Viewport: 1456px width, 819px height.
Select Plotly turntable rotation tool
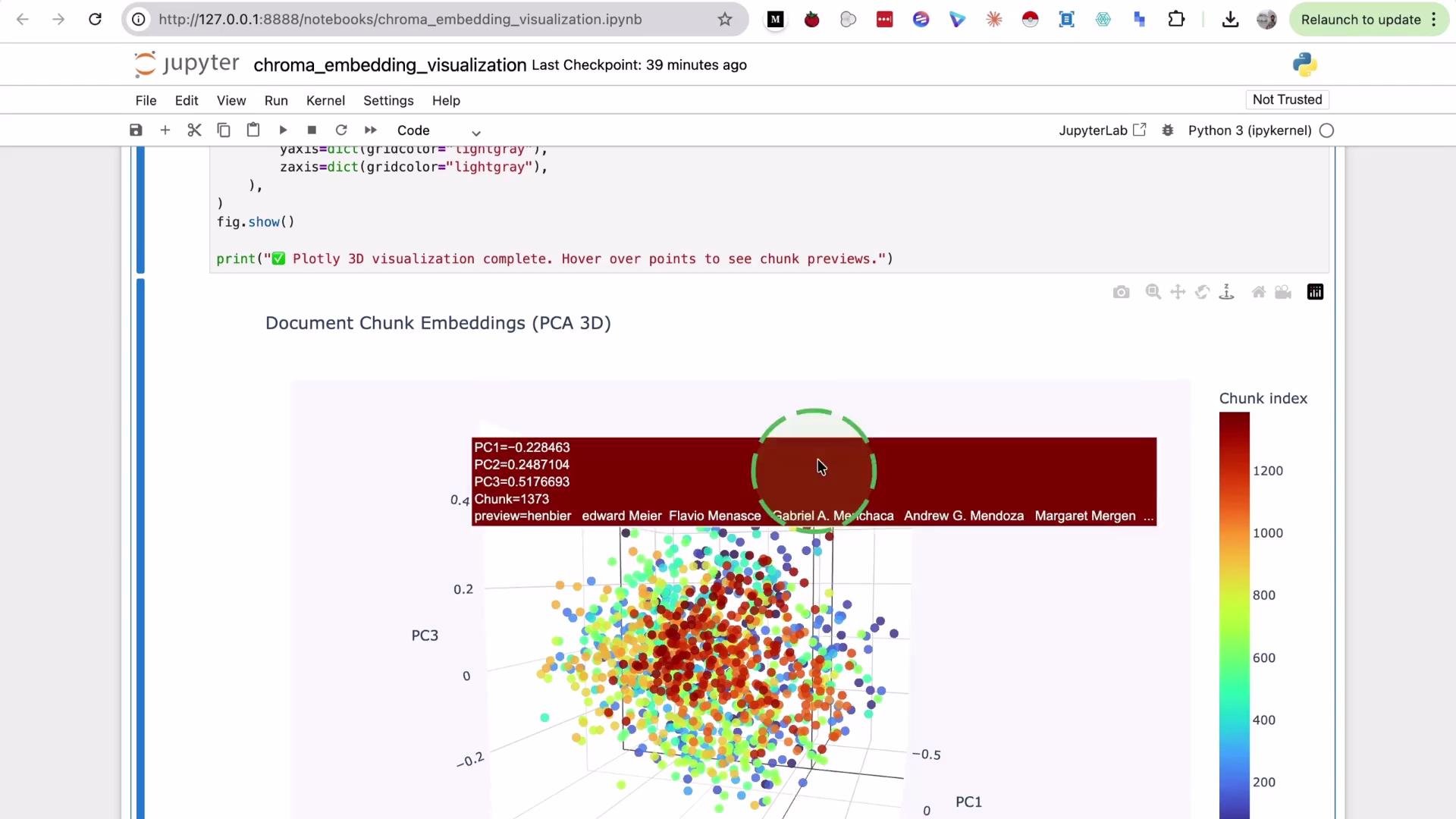(1226, 292)
